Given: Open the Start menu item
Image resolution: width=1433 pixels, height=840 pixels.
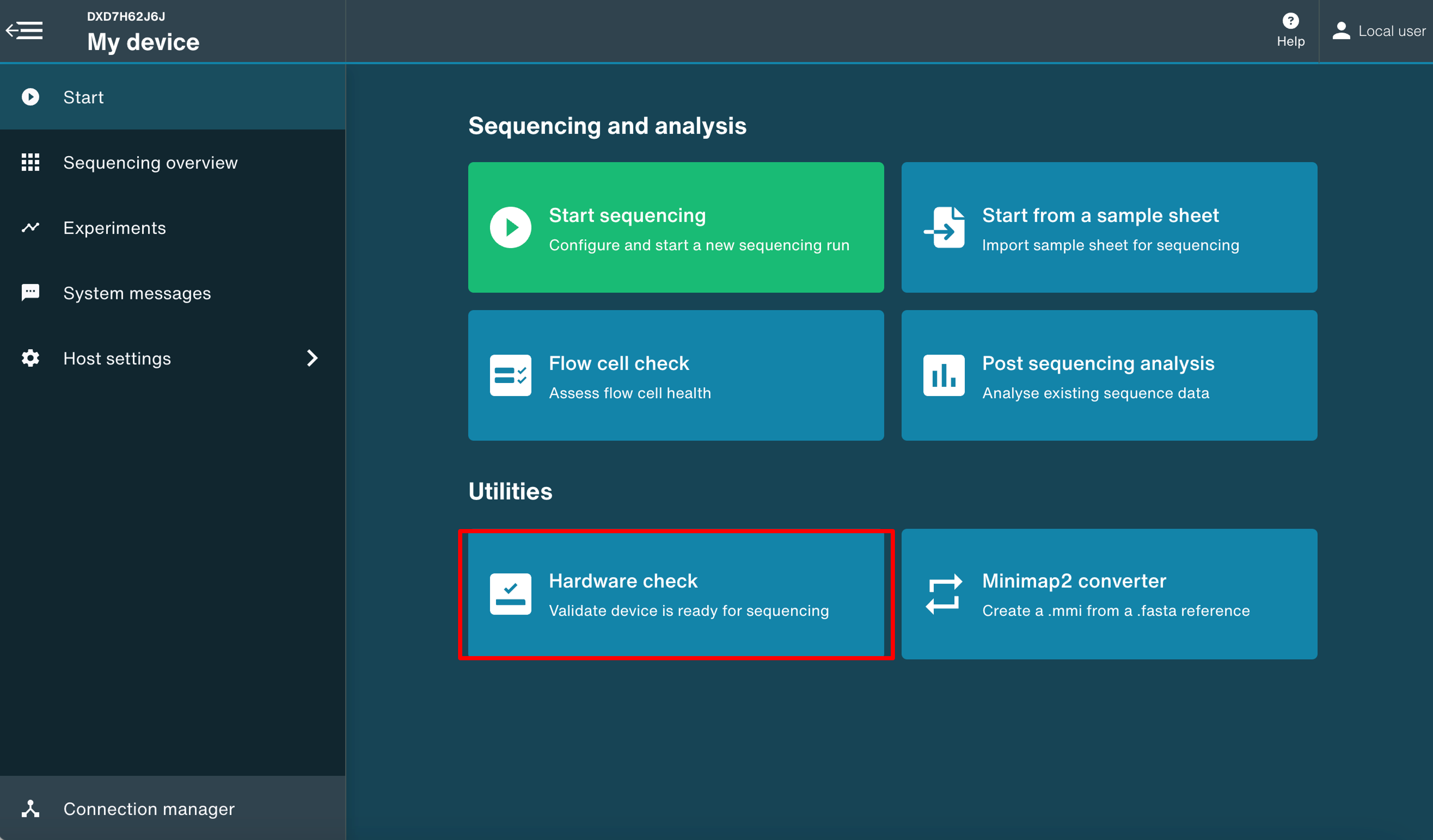Looking at the screenshot, I should [84, 97].
